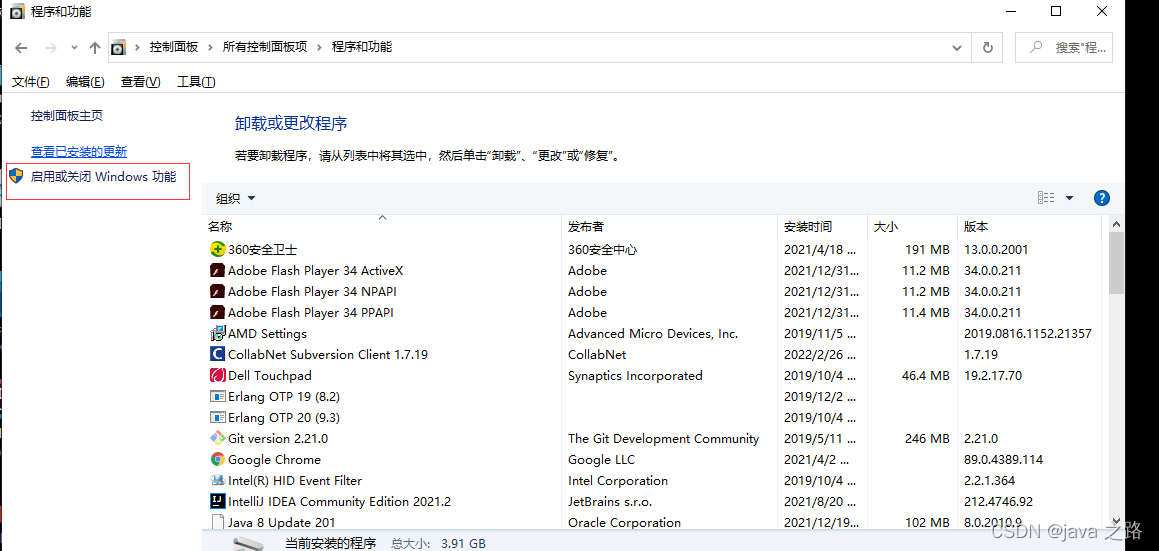Image resolution: width=1159 pixels, height=551 pixels.
Task: Click the Erlang OTP 20 icon
Action: (217, 417)
